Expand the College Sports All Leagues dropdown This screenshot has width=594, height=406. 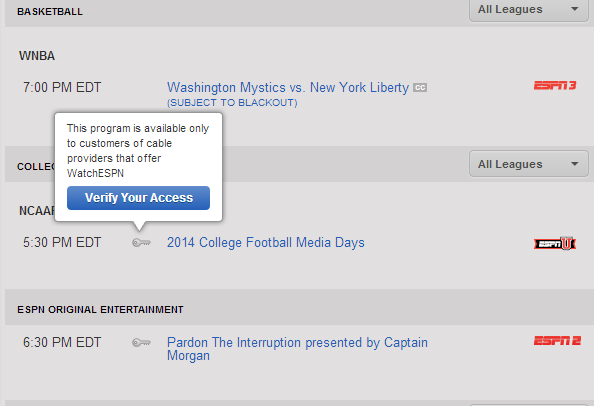528,164
